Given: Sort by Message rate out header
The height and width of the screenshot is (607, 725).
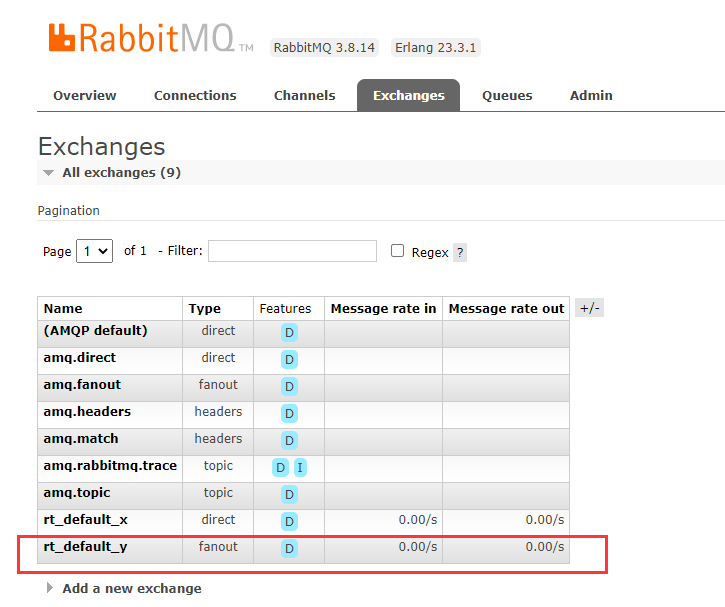Looking at the screenshot, I should point(506,308).
